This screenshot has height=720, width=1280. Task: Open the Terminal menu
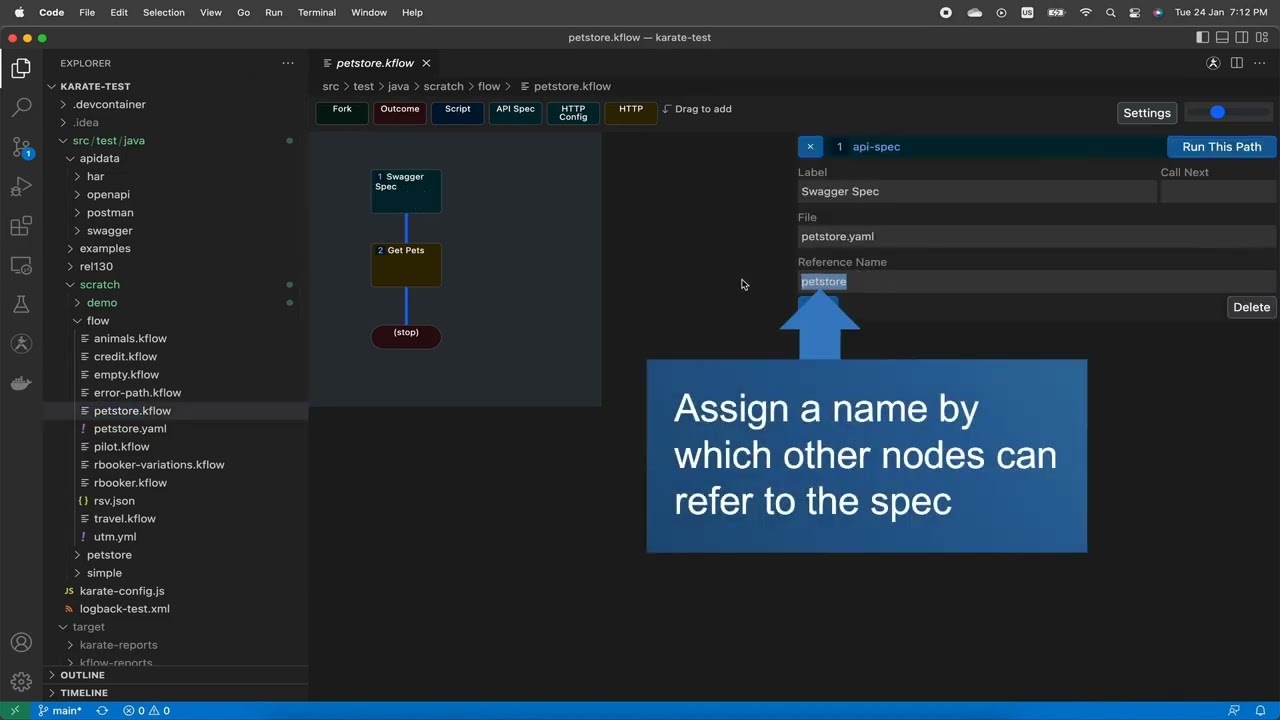(x=317, y=12)
